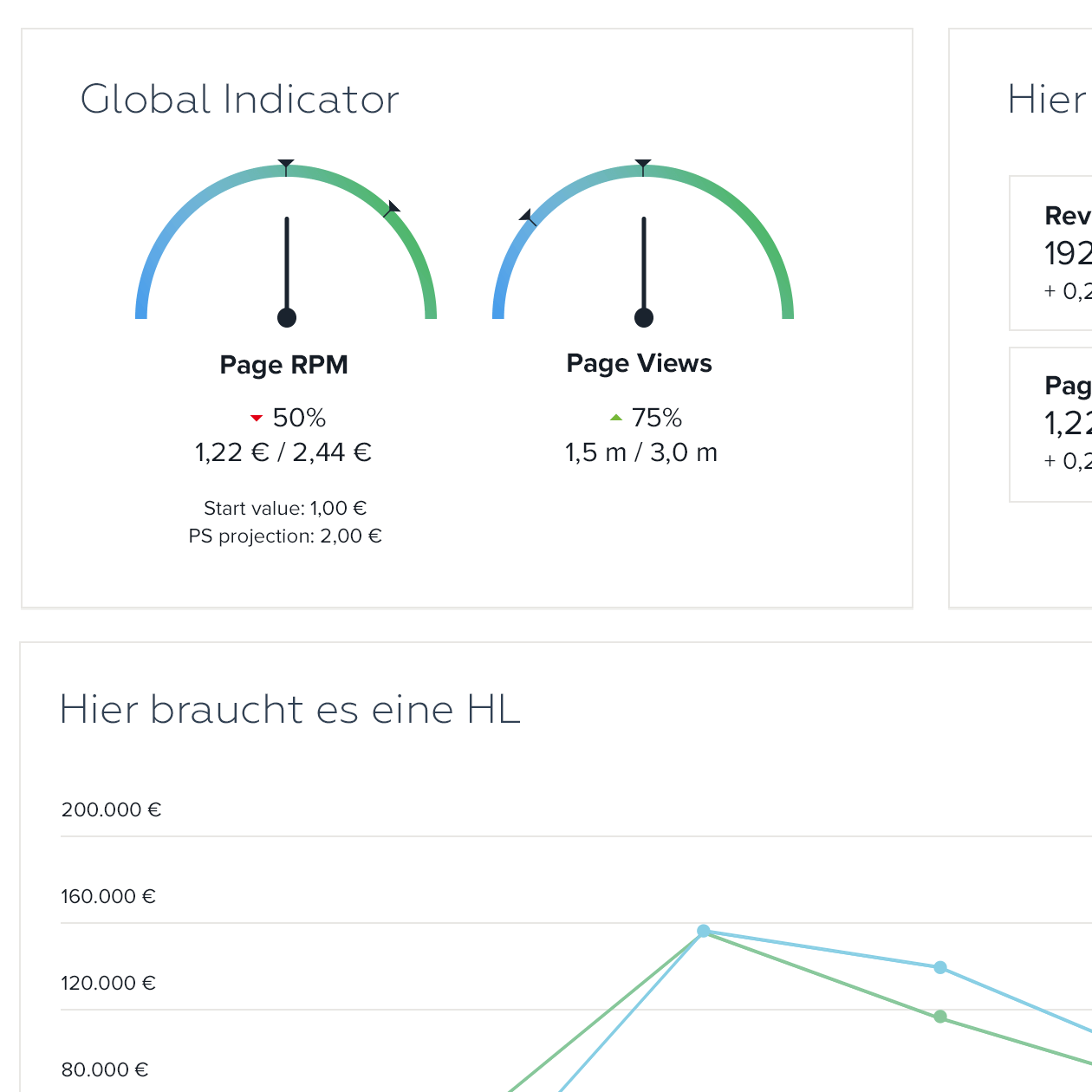1092x1092 pixels.
Task: Click the "200.000 €" axis label
Action: coord(112,809)
